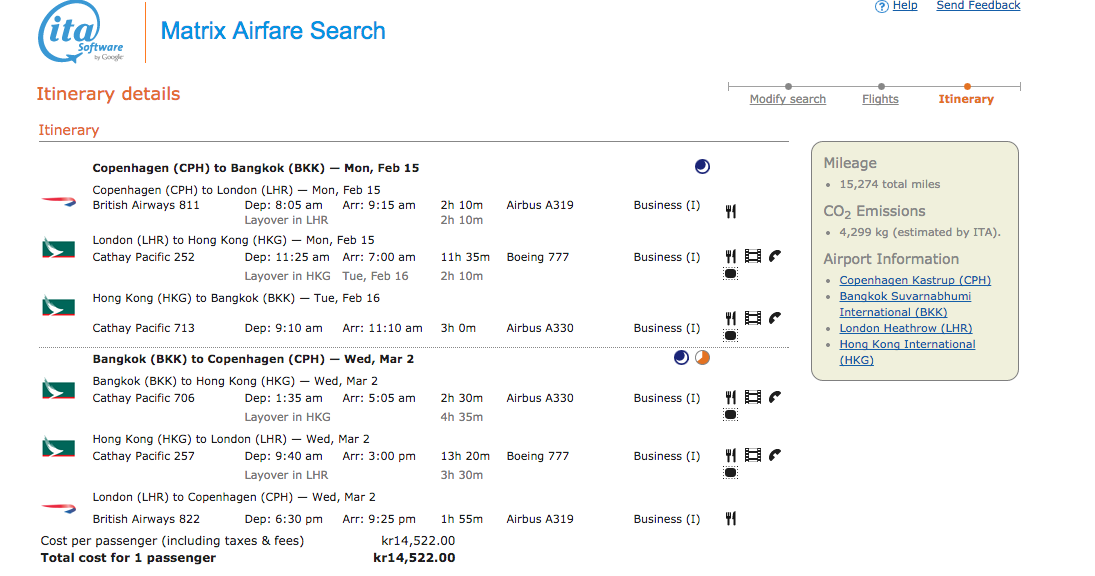Click the Matrix Airfare Search title
The height and width of the screenshot is (576, 1095).
pos(273,31)
